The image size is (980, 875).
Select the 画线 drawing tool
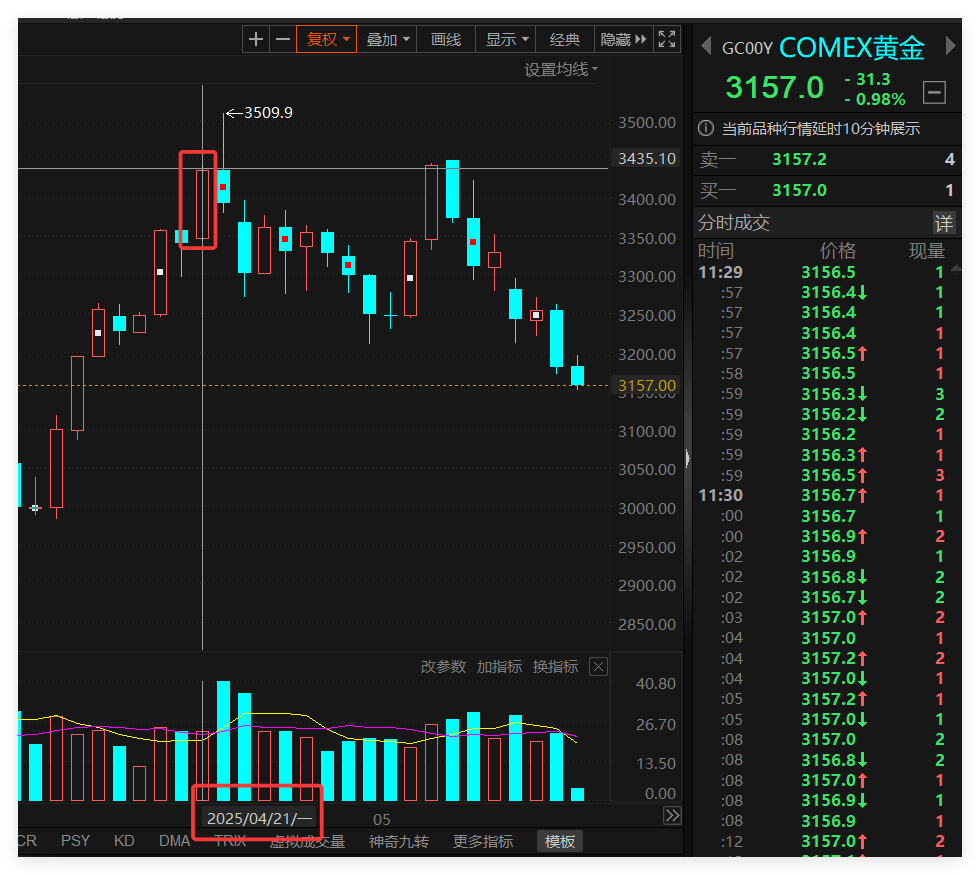[446, 39]
